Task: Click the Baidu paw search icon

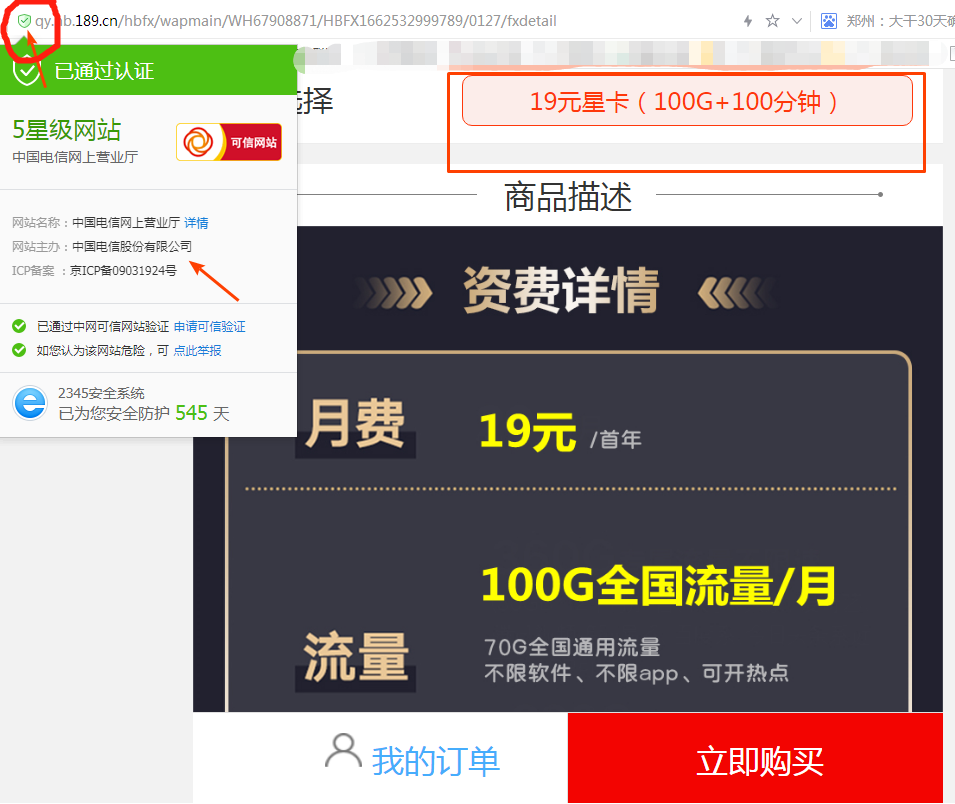Action: coord(829,21)
